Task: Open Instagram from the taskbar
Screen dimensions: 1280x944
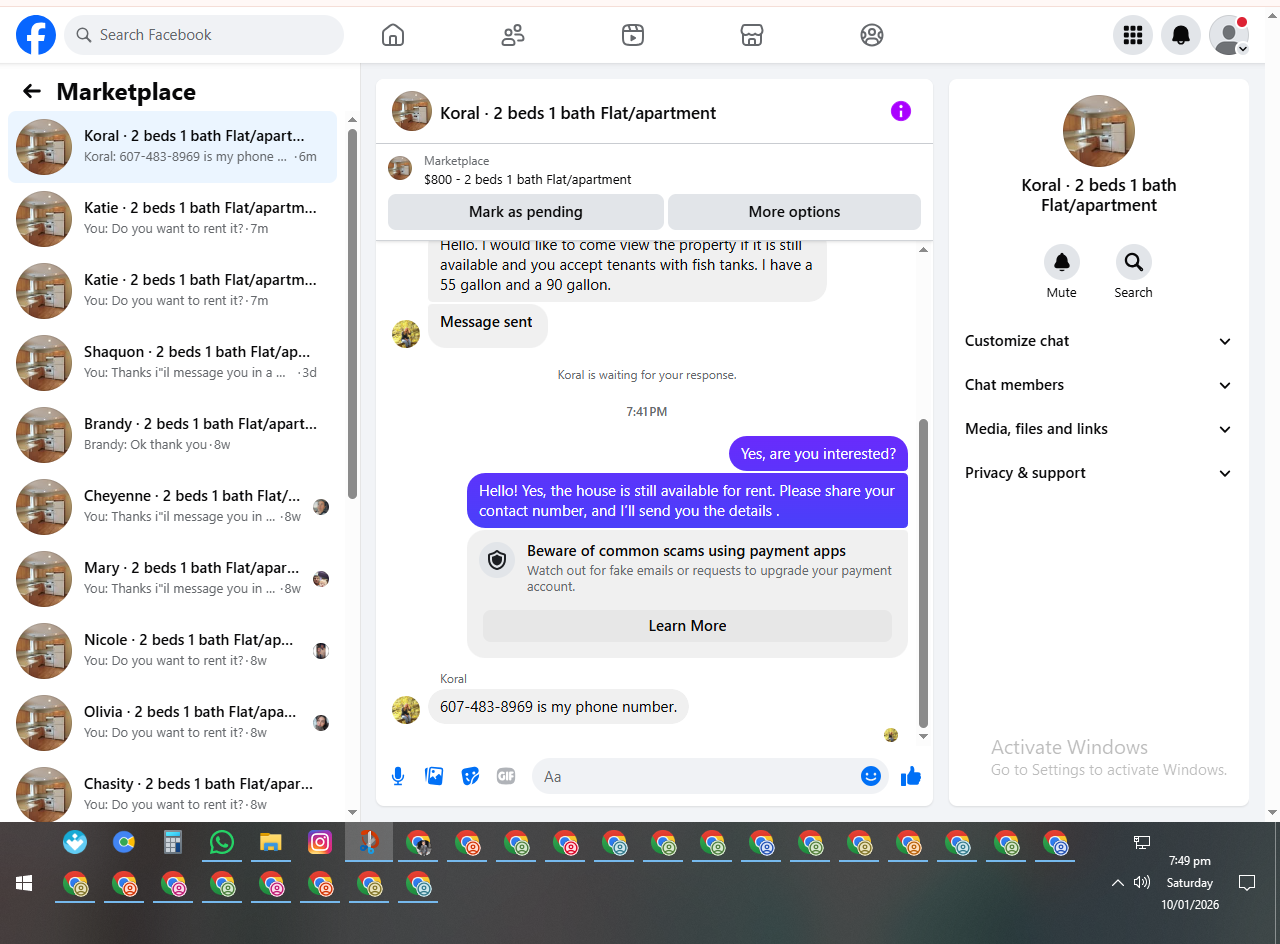Action: click(319, 842)
